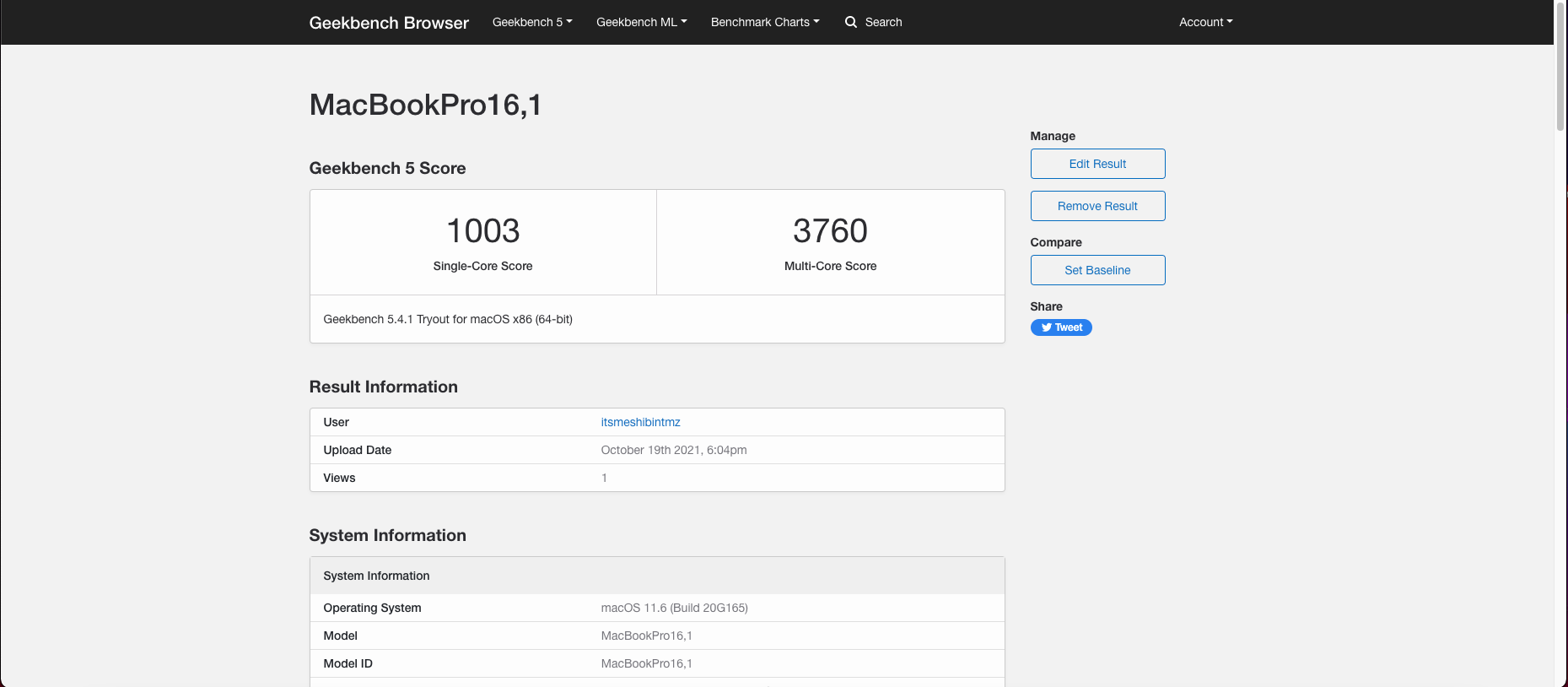Click the search magnifier icon in navbar
1568x687 pixels.
tap(851, 22)
